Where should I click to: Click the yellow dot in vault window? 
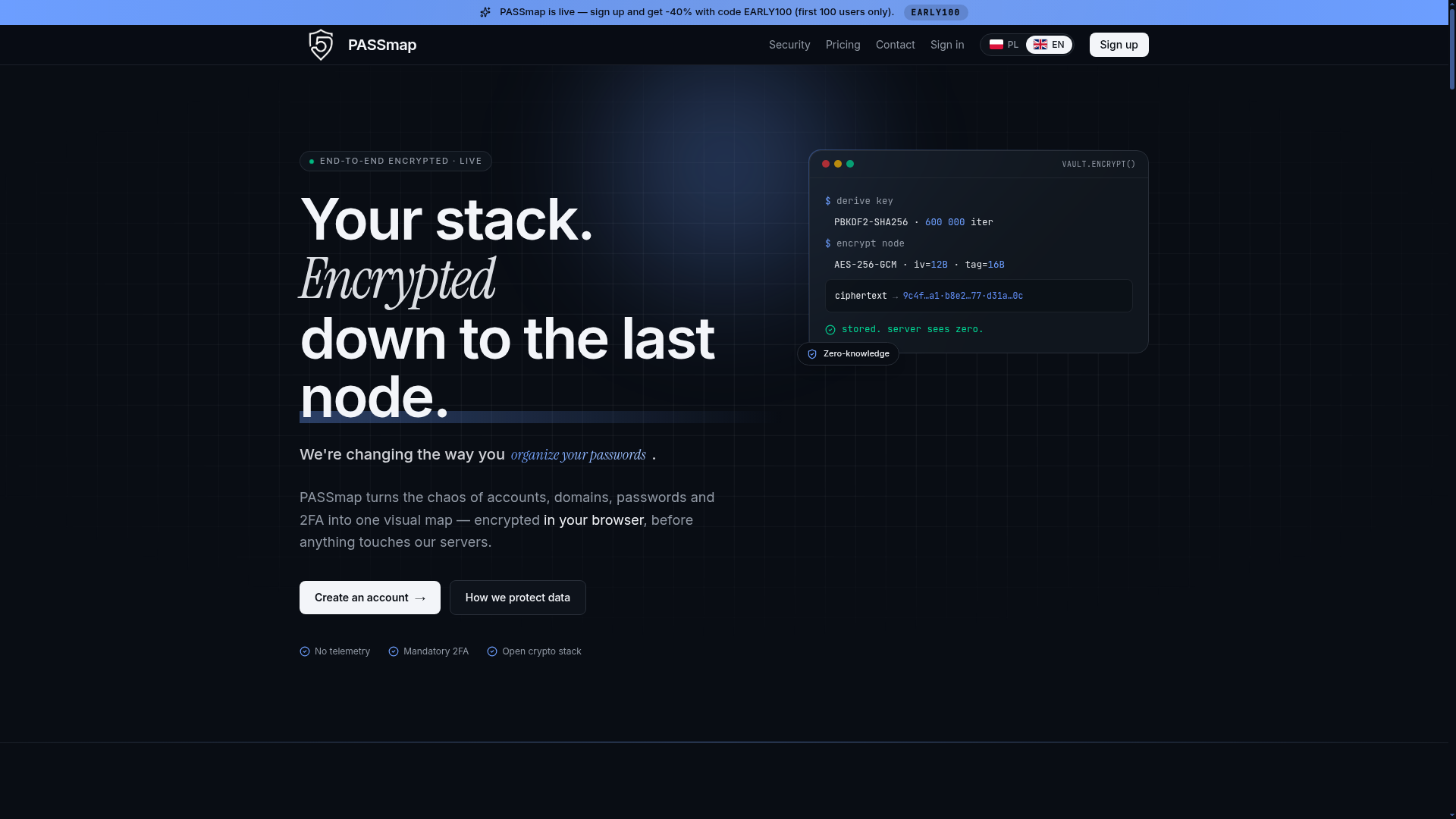[838, 164]
